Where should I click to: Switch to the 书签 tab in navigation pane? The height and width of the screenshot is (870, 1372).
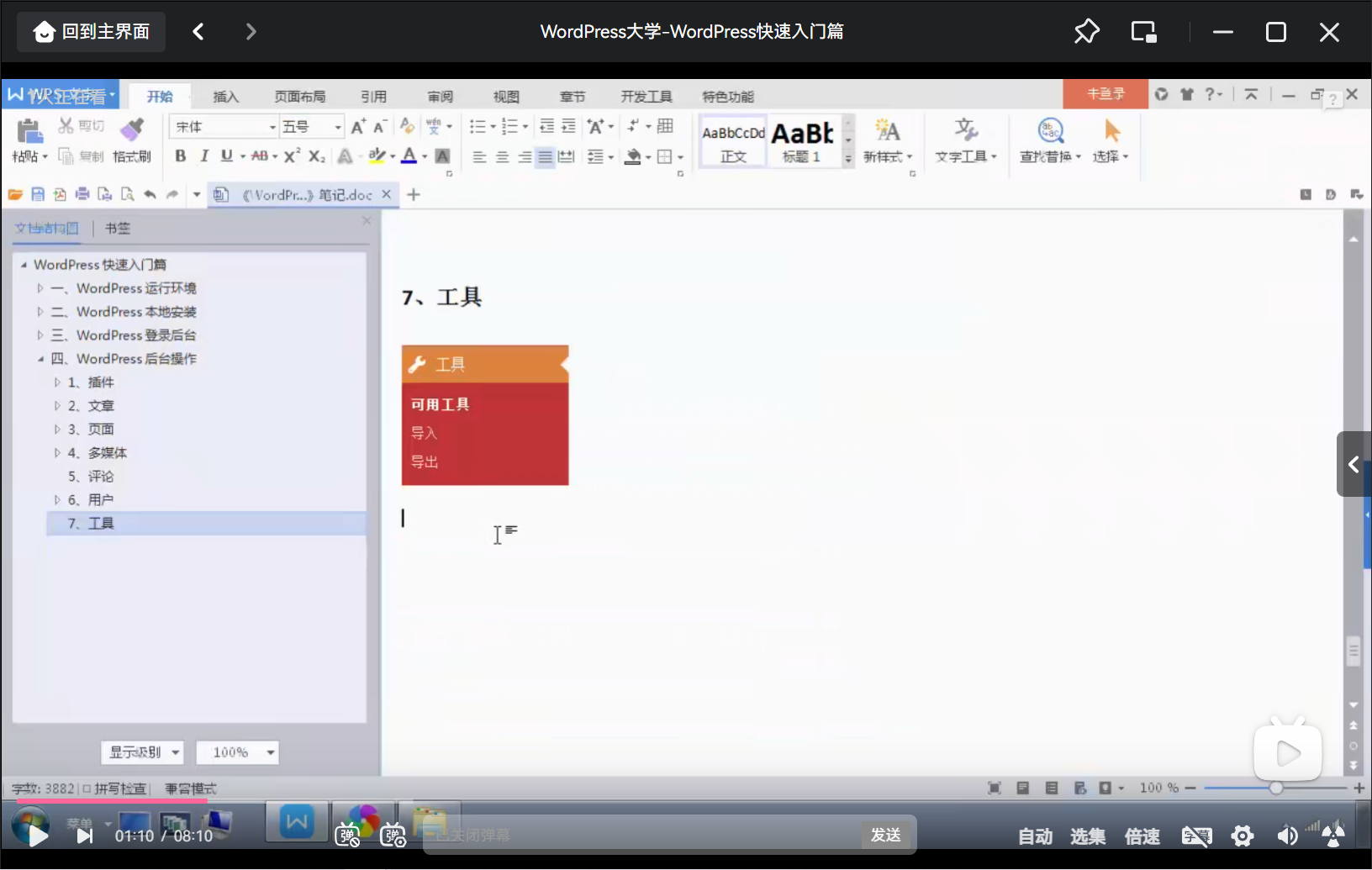point(118,229)
